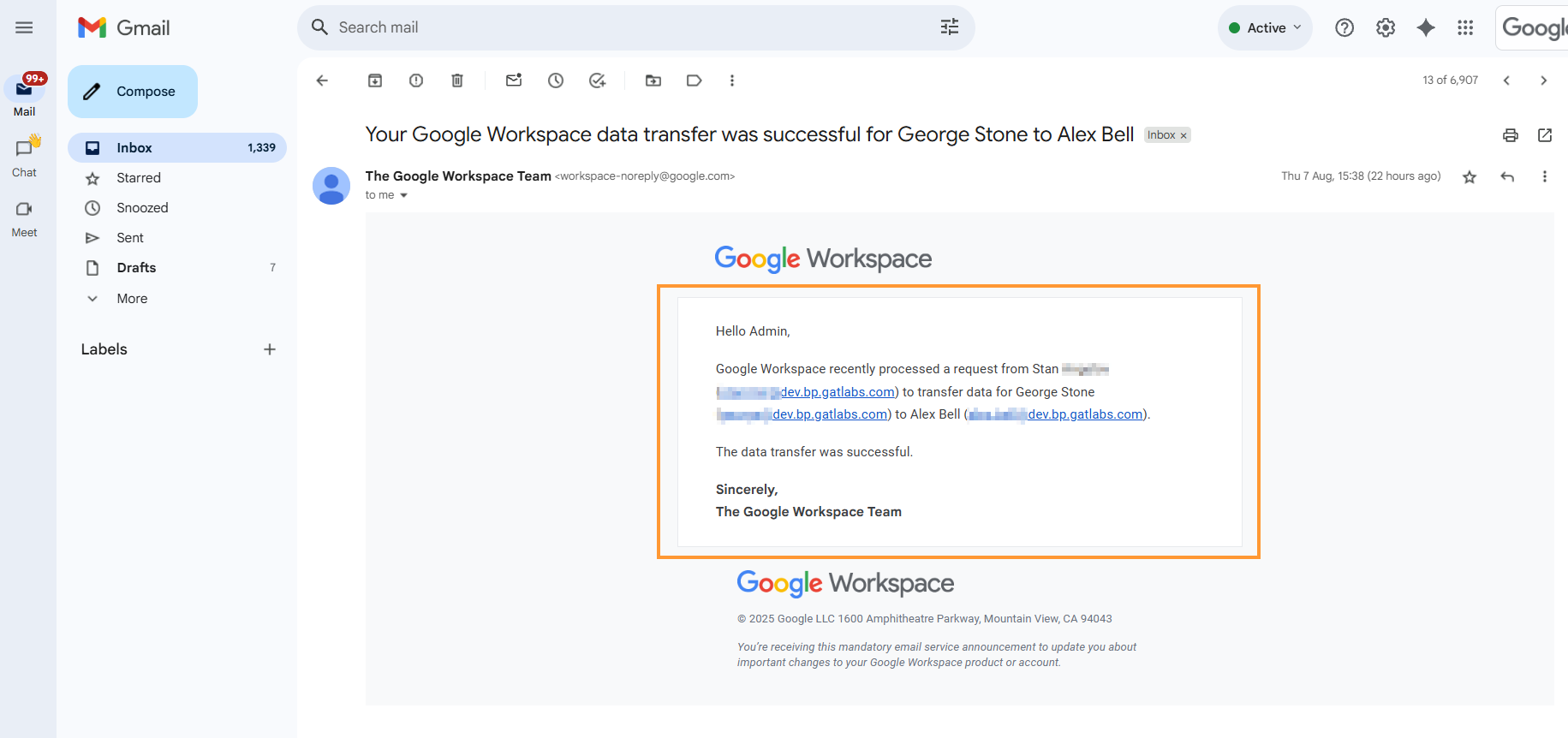Click the sender name The Google Workspace Team

pos(458,176)
